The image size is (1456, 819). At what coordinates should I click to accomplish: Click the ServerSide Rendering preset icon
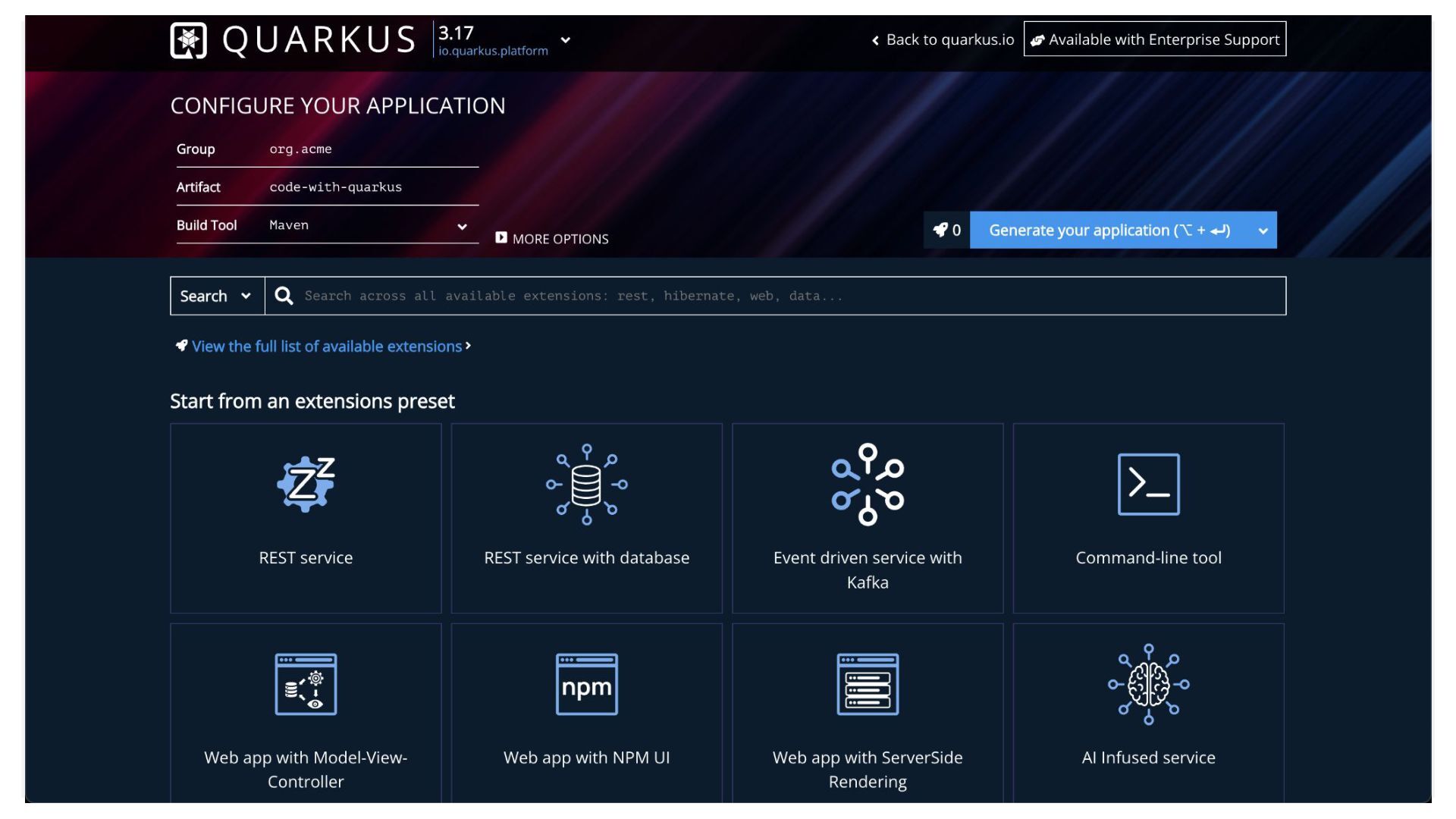[868, 684]
